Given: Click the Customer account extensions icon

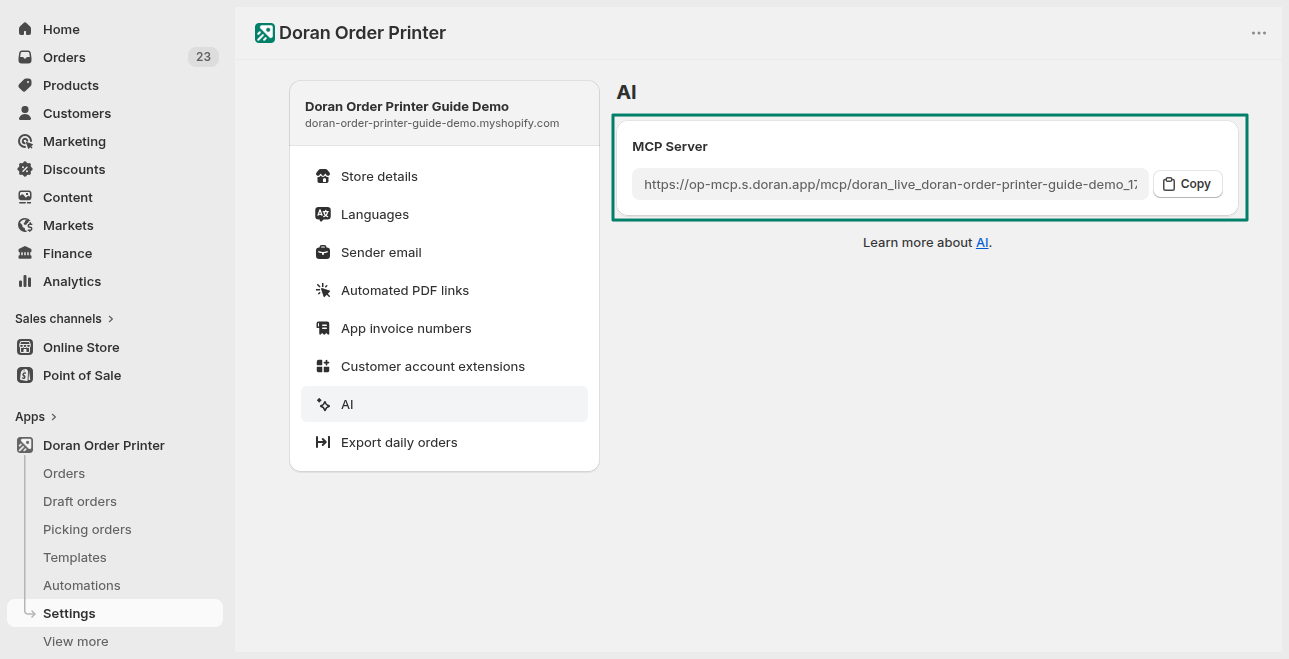Looking at the screenshot, I should click(323, 366).
